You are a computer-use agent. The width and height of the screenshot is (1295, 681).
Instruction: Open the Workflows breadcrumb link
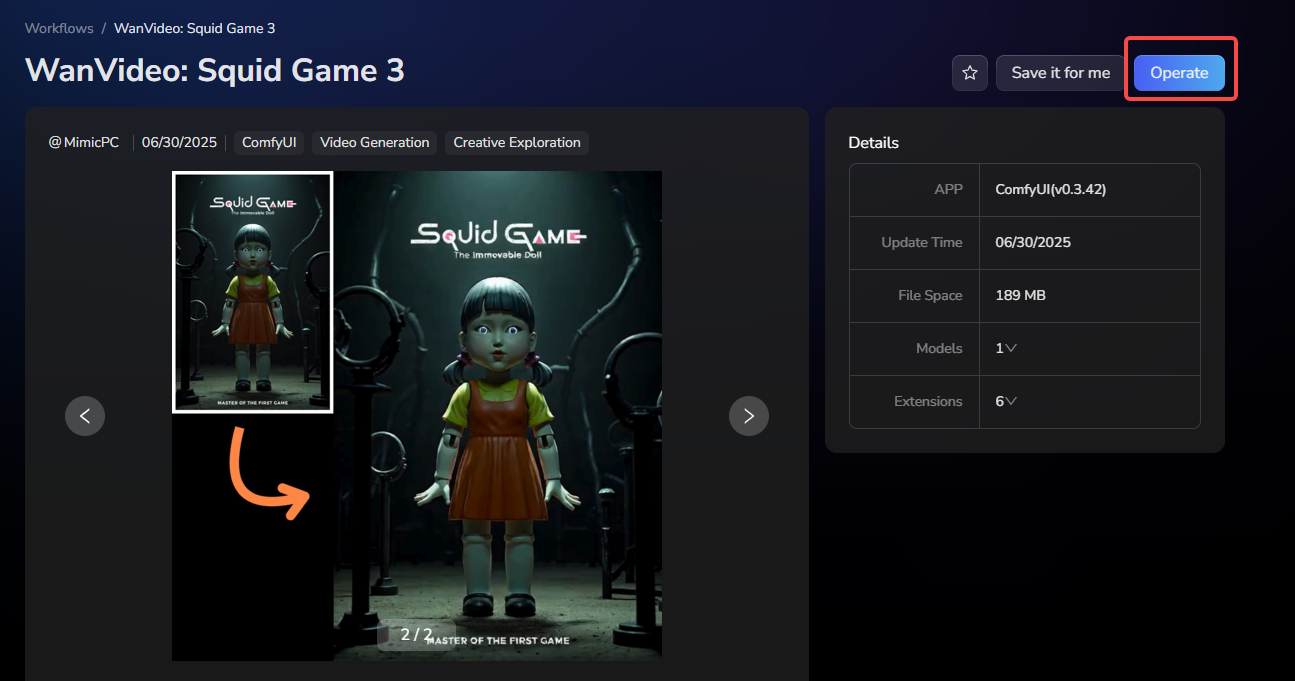pos(59,28)
